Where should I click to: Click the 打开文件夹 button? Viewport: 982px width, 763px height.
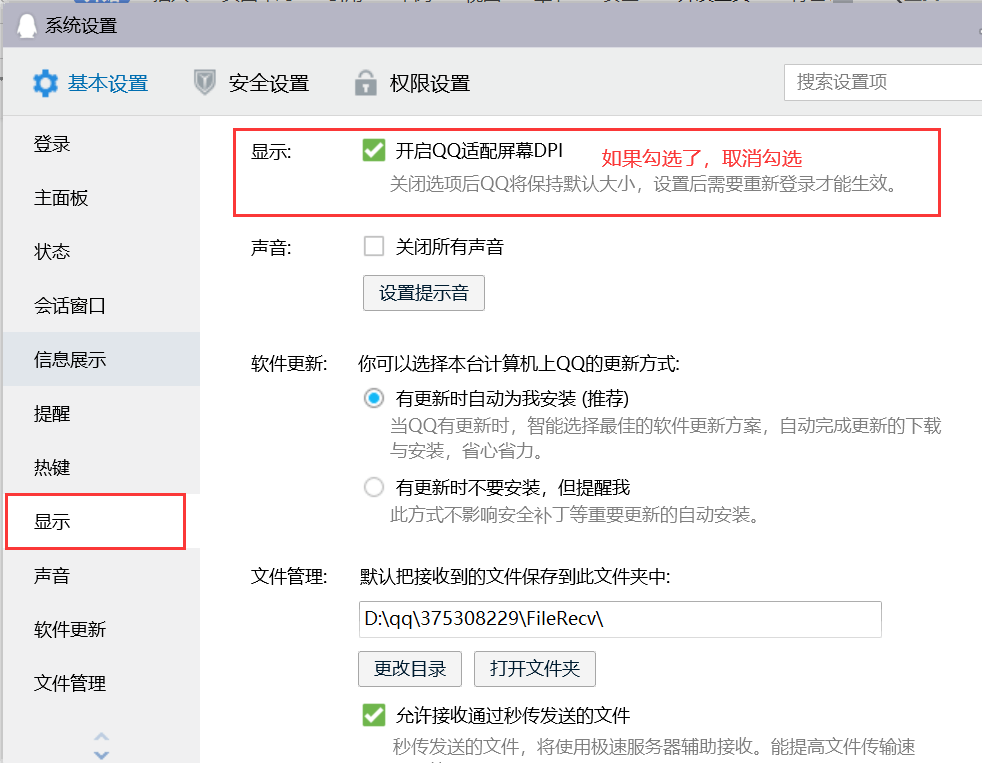[535, 669]
